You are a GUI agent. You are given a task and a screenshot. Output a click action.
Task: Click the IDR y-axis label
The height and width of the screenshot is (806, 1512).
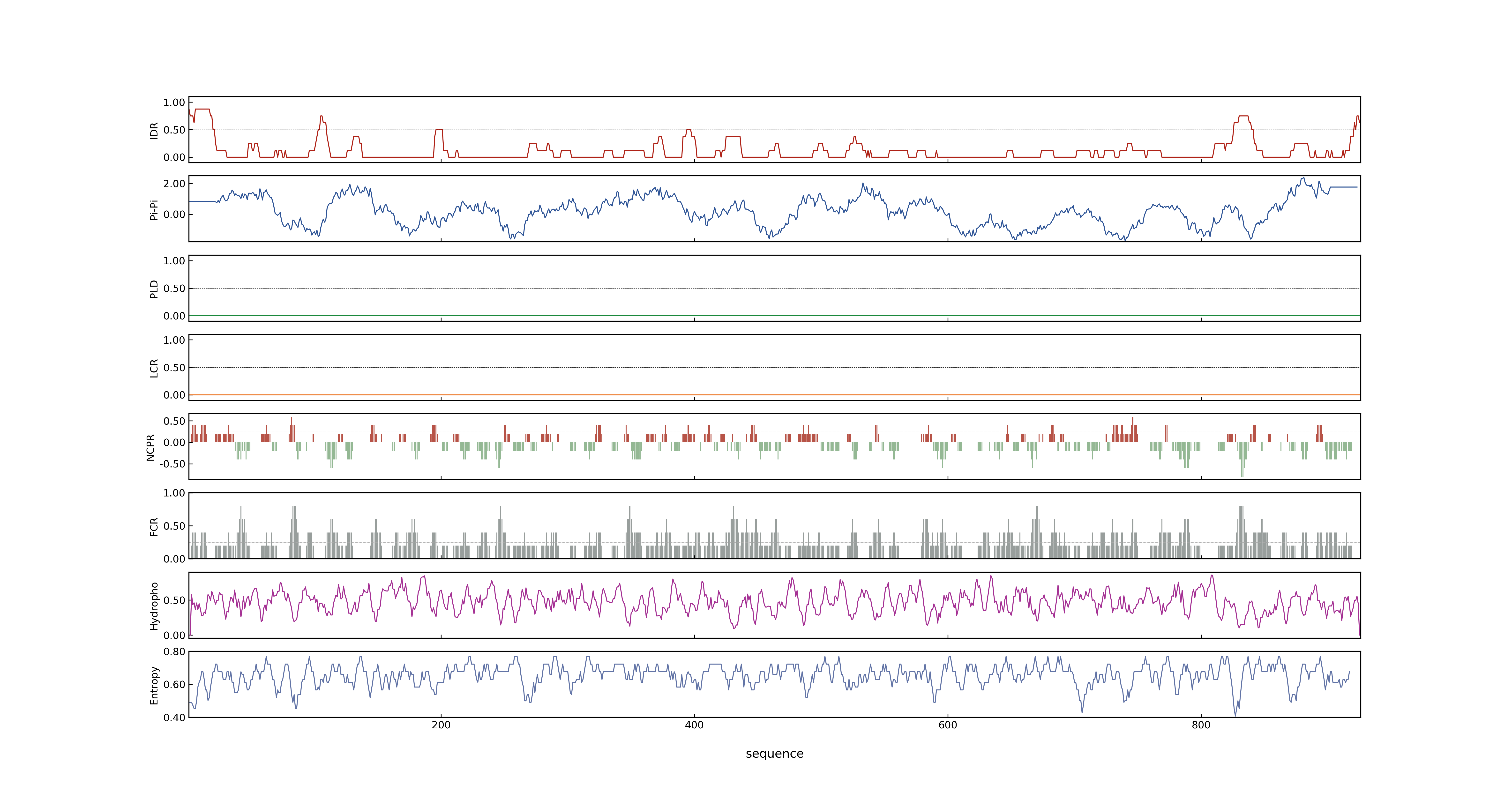click(x=154, y=130)
